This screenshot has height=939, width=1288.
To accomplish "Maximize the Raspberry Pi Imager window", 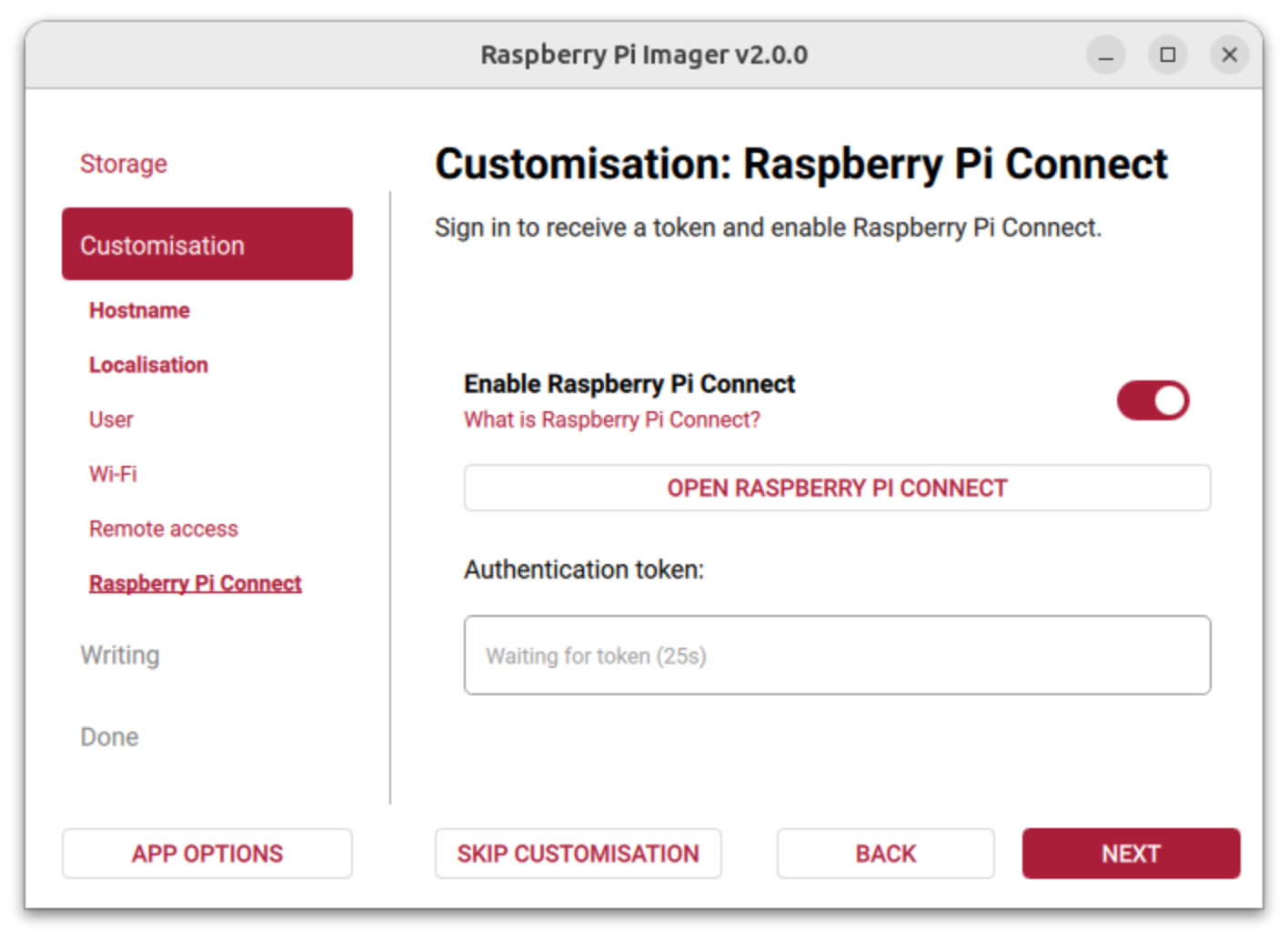I will pos(1167,56).
